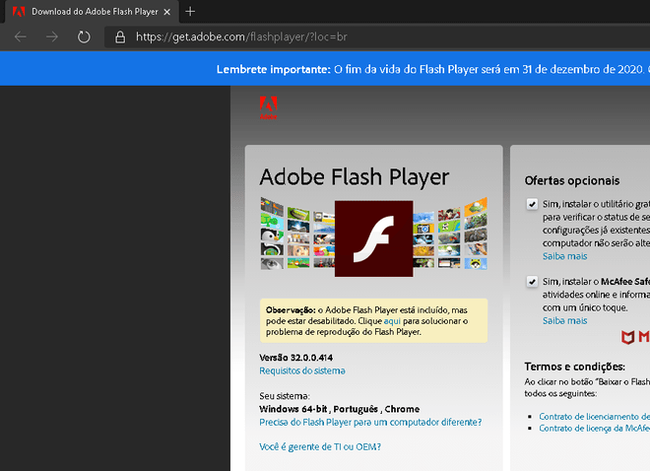
Task: Click the Adobe logo on the page
Action: [268, 108]
